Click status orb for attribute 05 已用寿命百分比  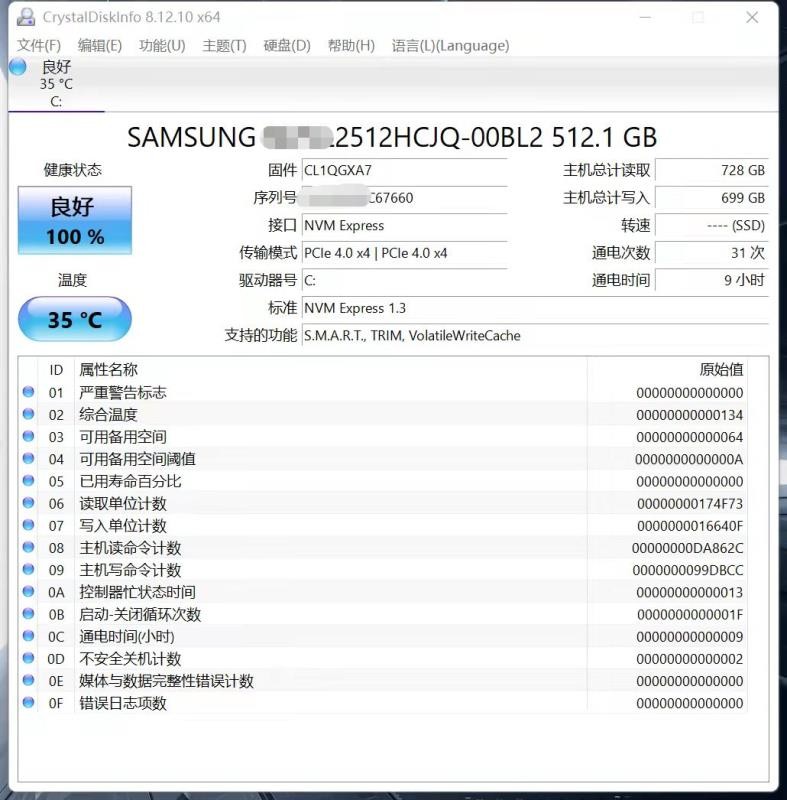(29, 481)
